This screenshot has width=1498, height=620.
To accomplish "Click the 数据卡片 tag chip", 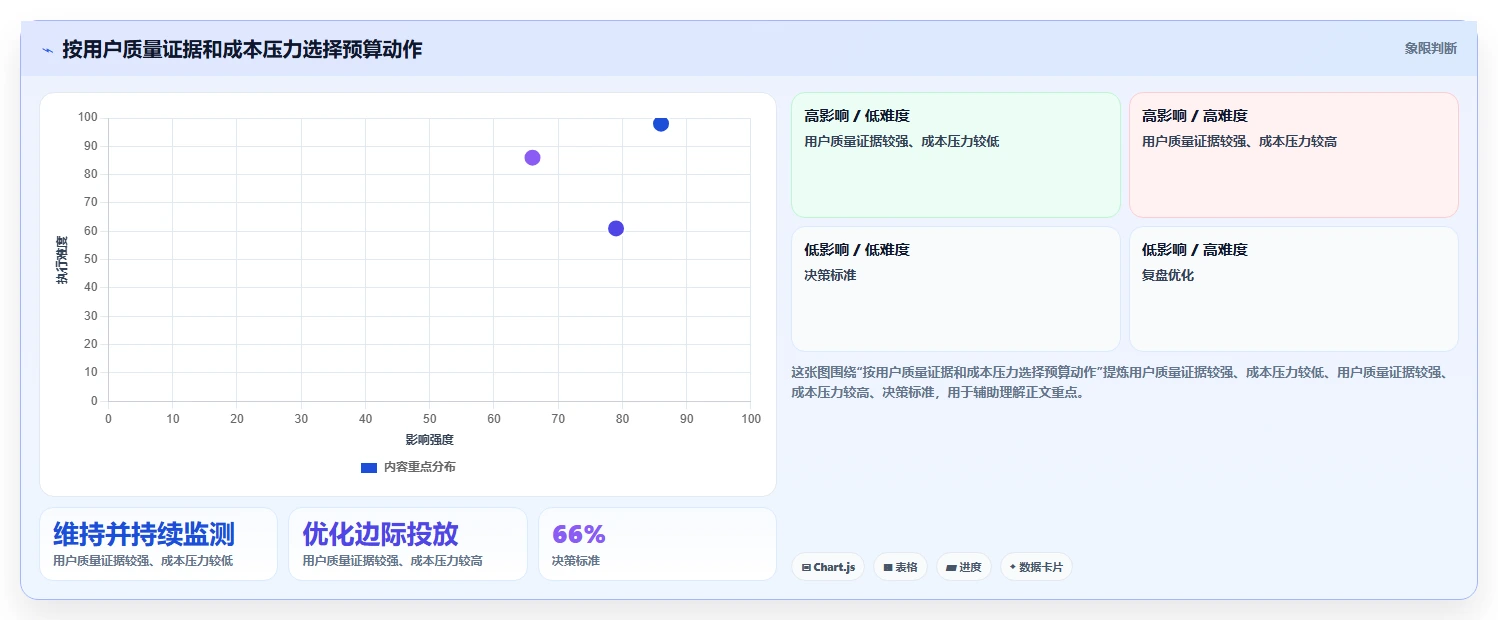I will coord(1036,567).
